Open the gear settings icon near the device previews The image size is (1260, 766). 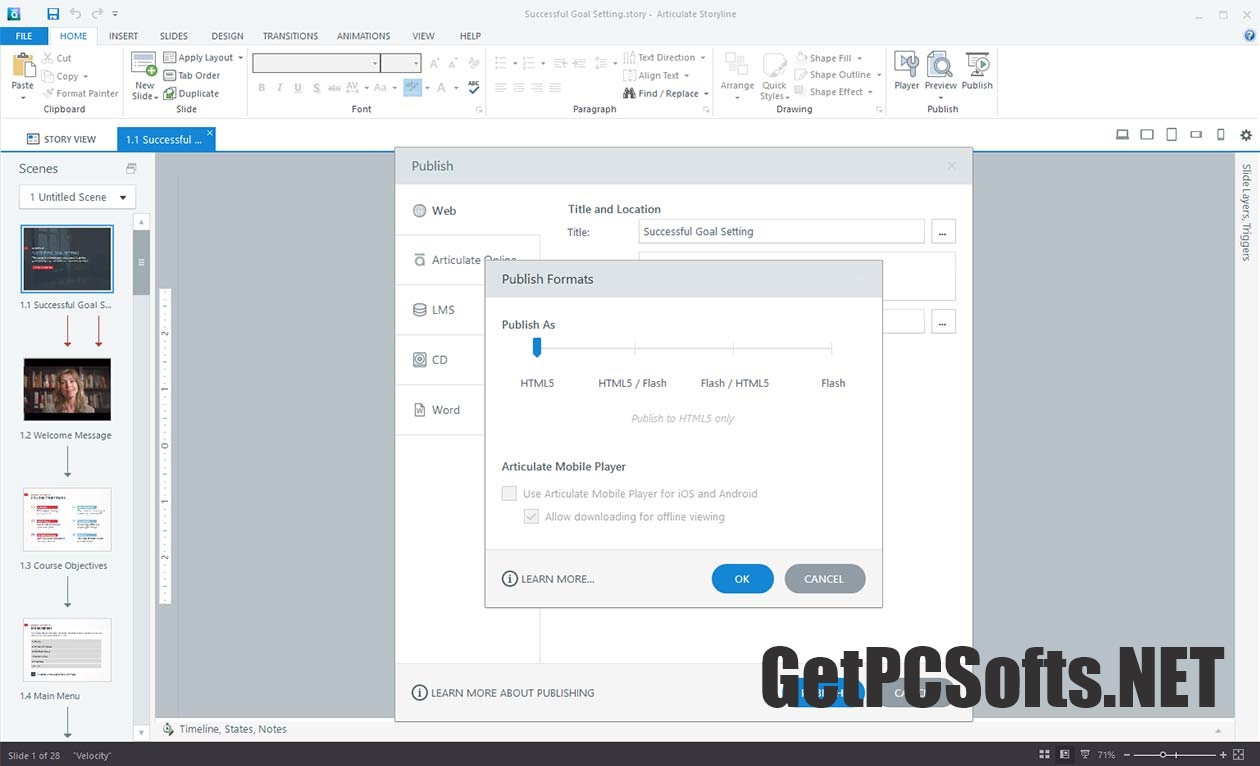coord(1246,135)
